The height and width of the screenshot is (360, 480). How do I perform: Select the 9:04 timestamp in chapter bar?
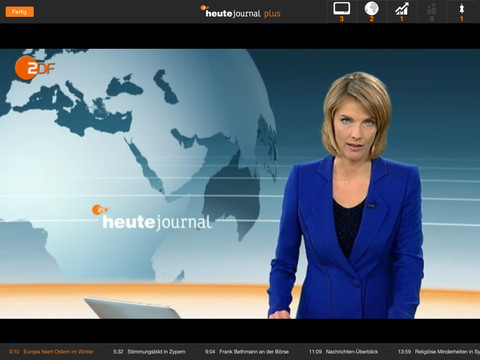[x=210, y=352]
